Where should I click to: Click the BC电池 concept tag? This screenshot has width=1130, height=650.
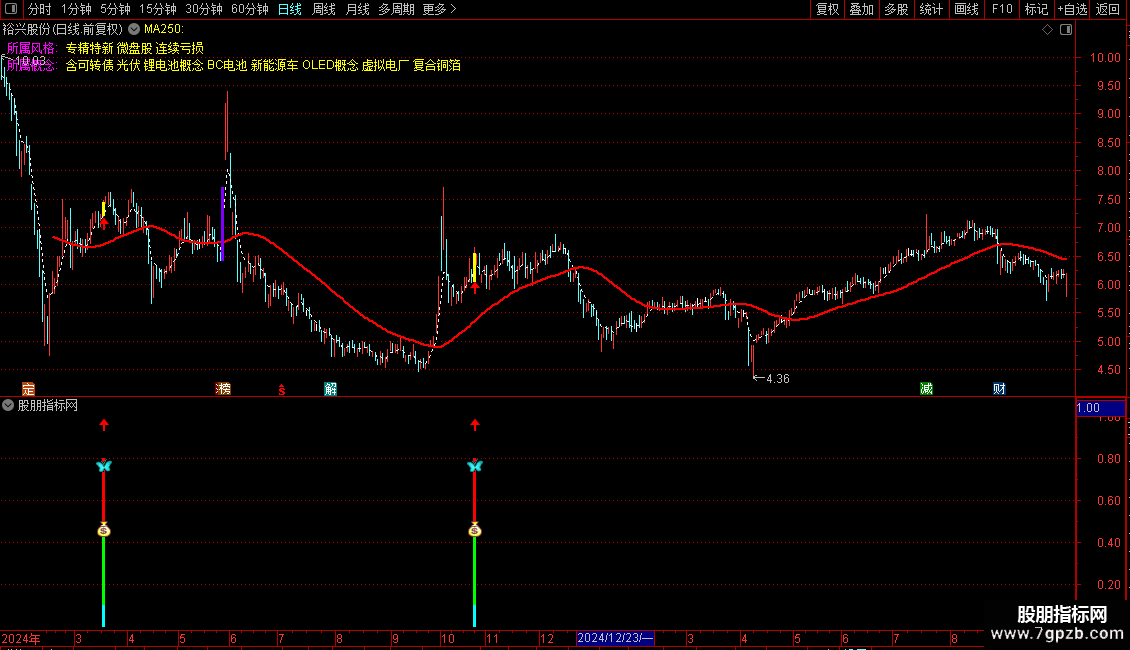click(x=227, y=66)
